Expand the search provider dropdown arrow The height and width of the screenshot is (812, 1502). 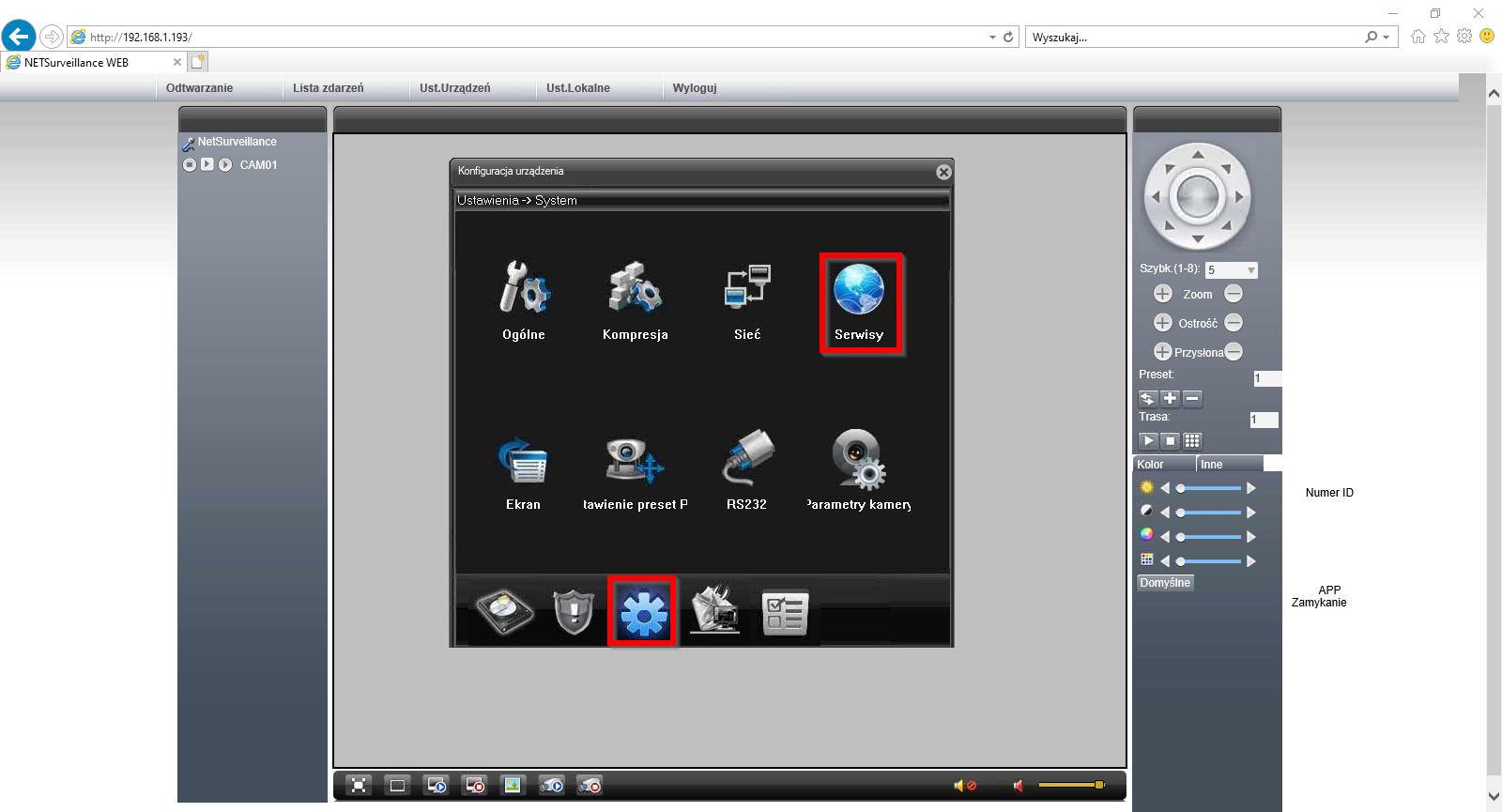(x=1387, y=38)
